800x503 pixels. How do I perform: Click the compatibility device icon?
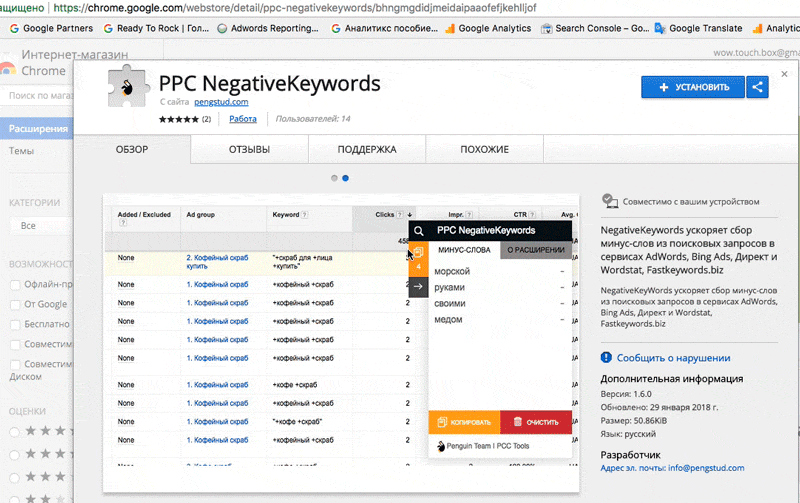tap(610, 201)
